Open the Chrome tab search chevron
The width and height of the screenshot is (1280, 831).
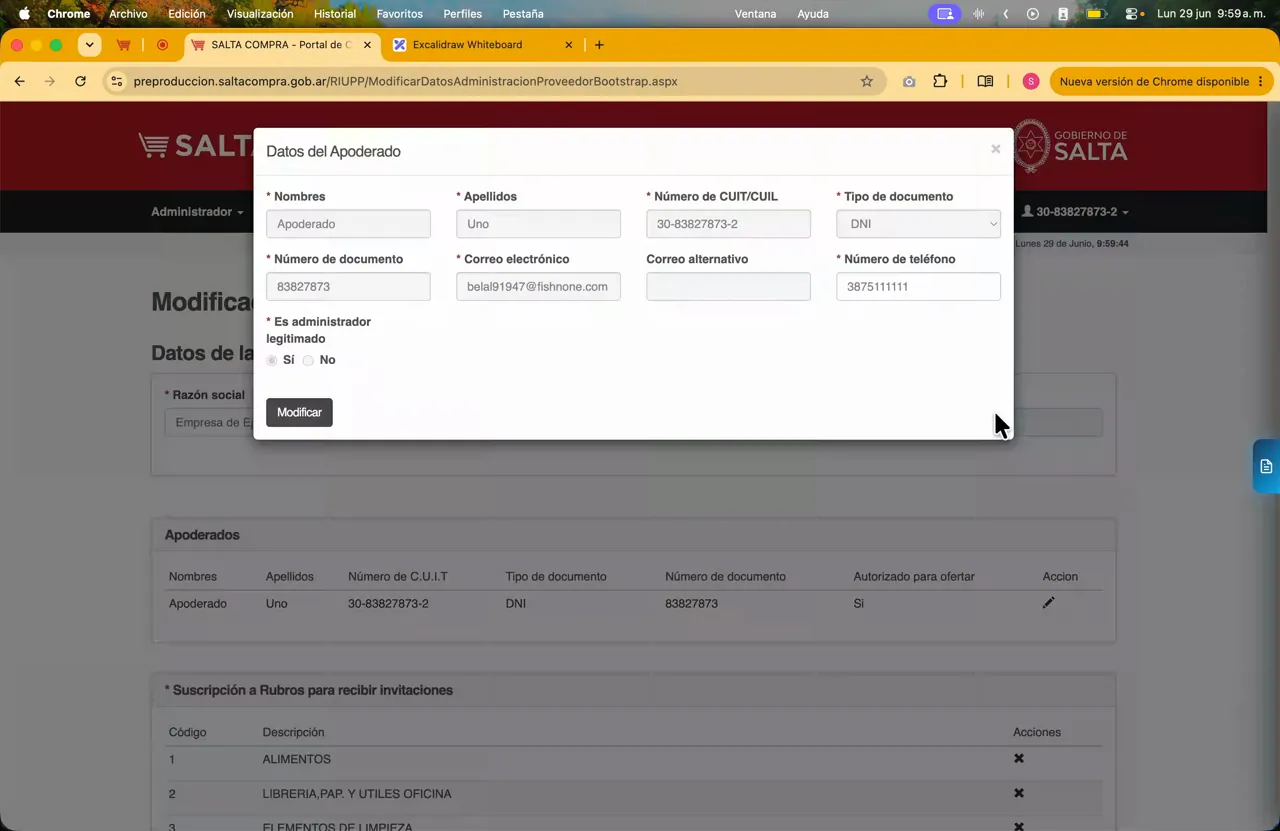tap(90, 45)
